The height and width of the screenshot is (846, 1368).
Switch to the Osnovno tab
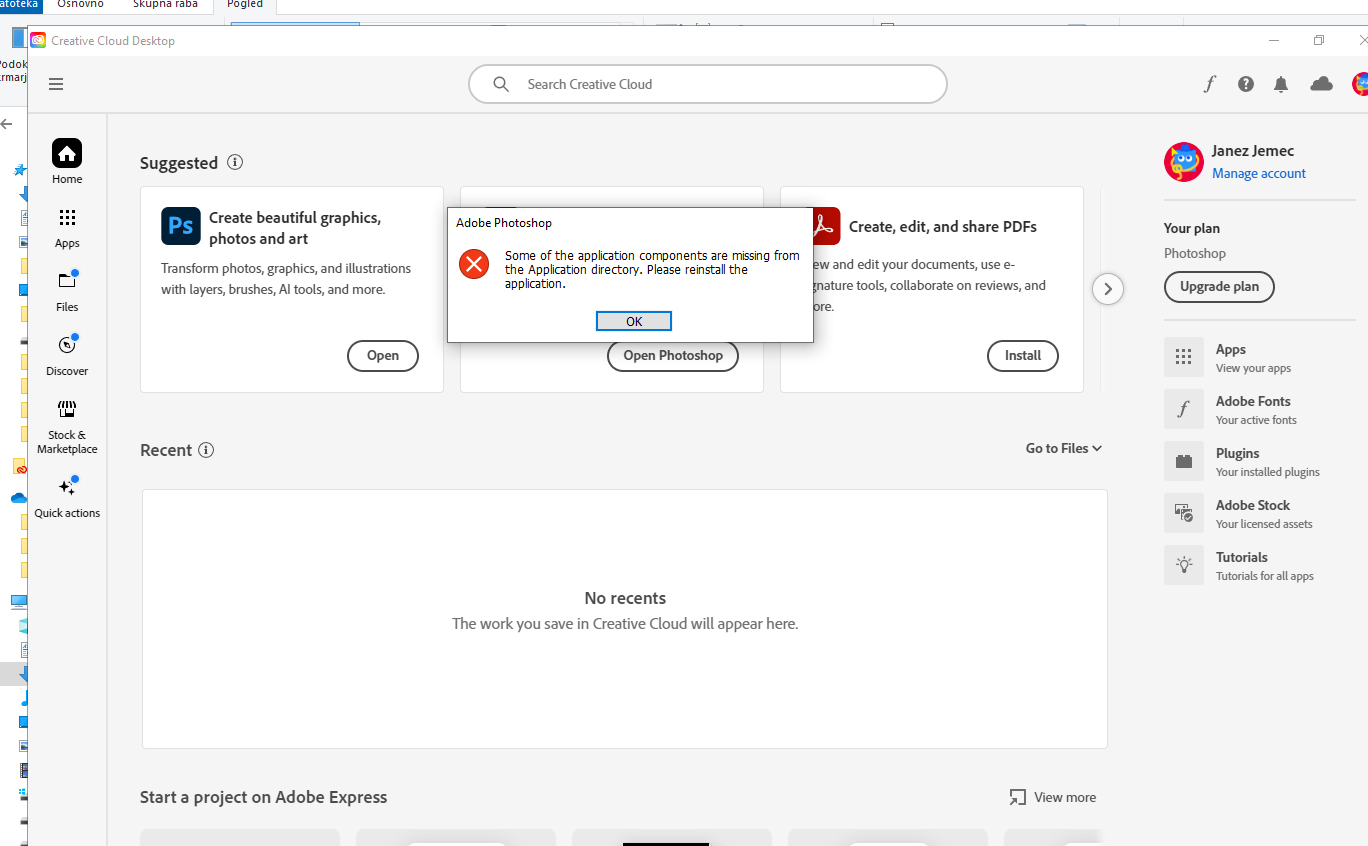pyautogui.click(x=81, y=4)
